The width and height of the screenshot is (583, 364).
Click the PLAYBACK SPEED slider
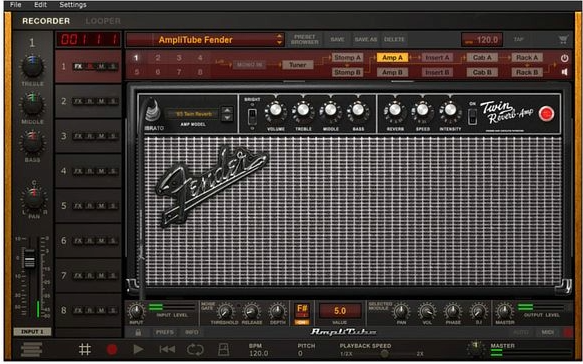point(384,354)
